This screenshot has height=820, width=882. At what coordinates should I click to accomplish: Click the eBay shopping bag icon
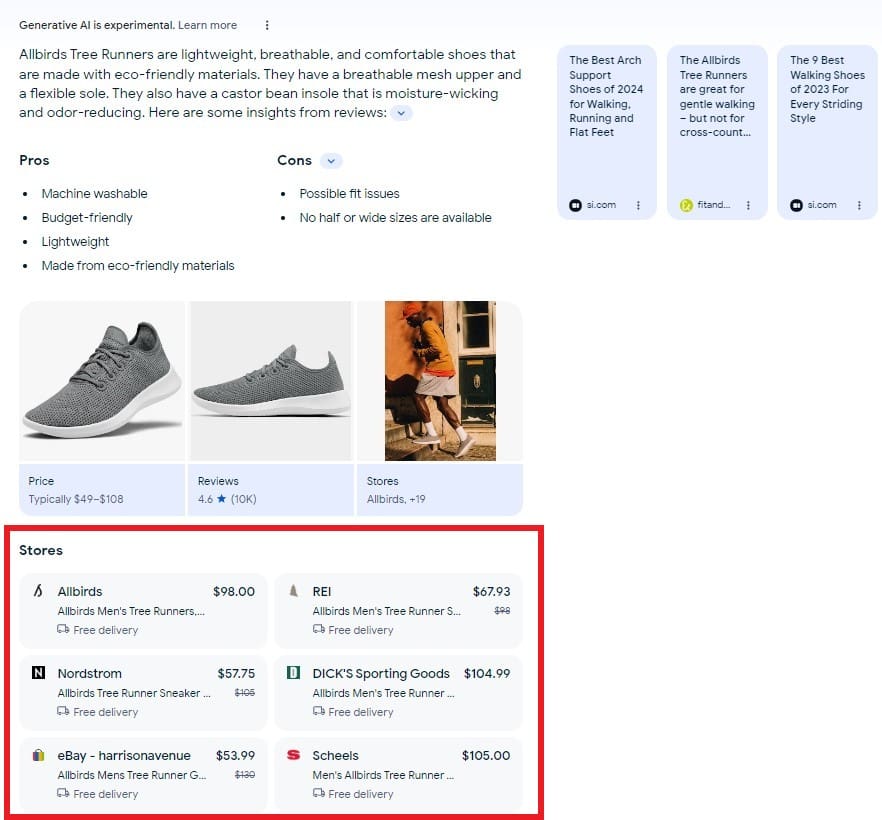[x=38, y=755]
